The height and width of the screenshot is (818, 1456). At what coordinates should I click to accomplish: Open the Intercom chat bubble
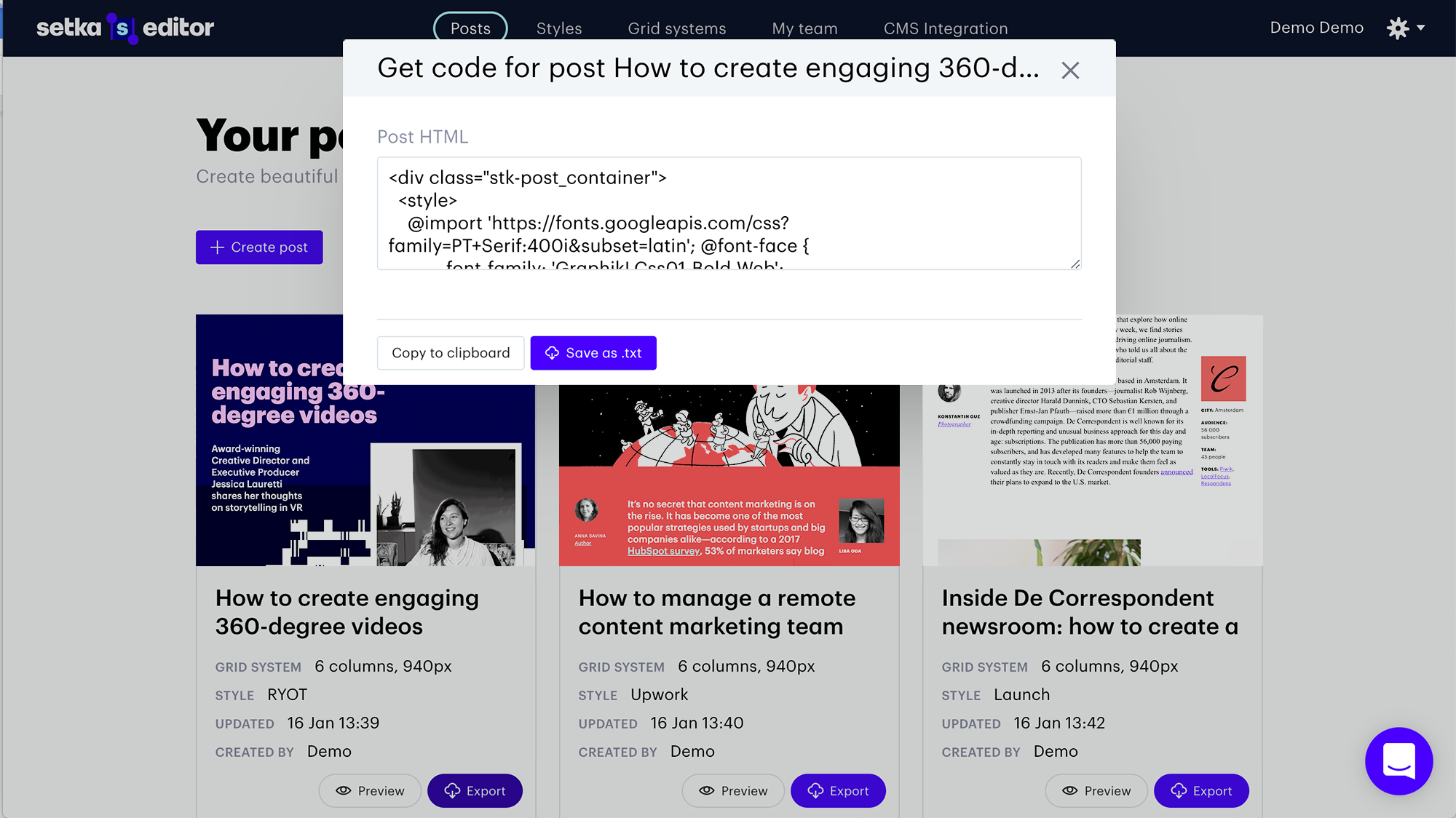(x=1398, y=761)
